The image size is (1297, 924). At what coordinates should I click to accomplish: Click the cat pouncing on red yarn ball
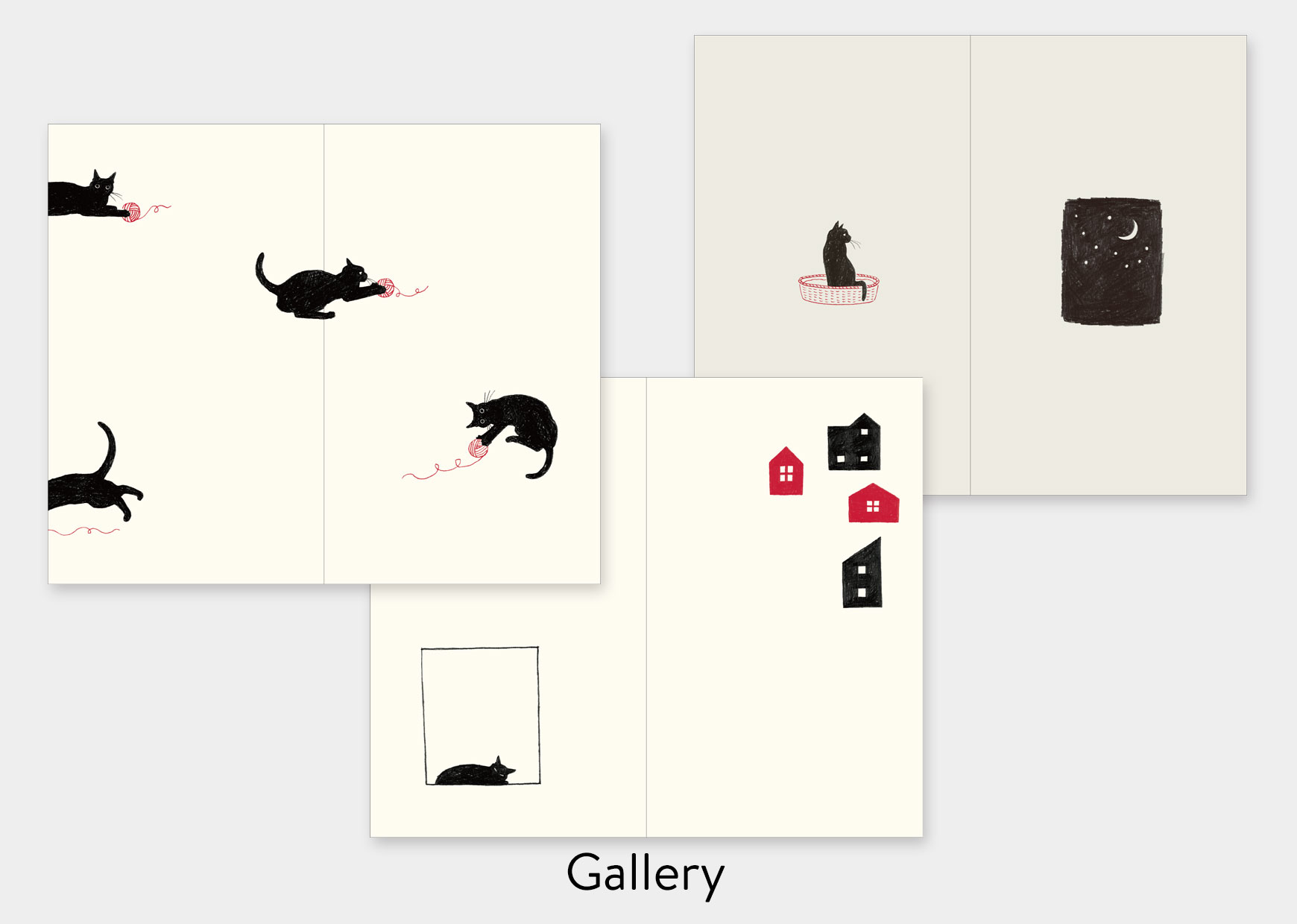[512, 434]
